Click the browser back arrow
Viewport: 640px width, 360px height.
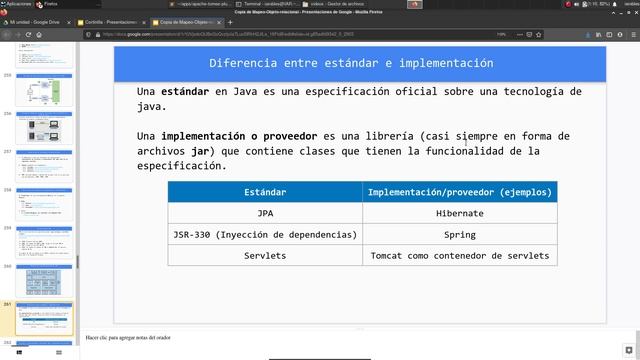pyautogui.click(x=7, y=35)
